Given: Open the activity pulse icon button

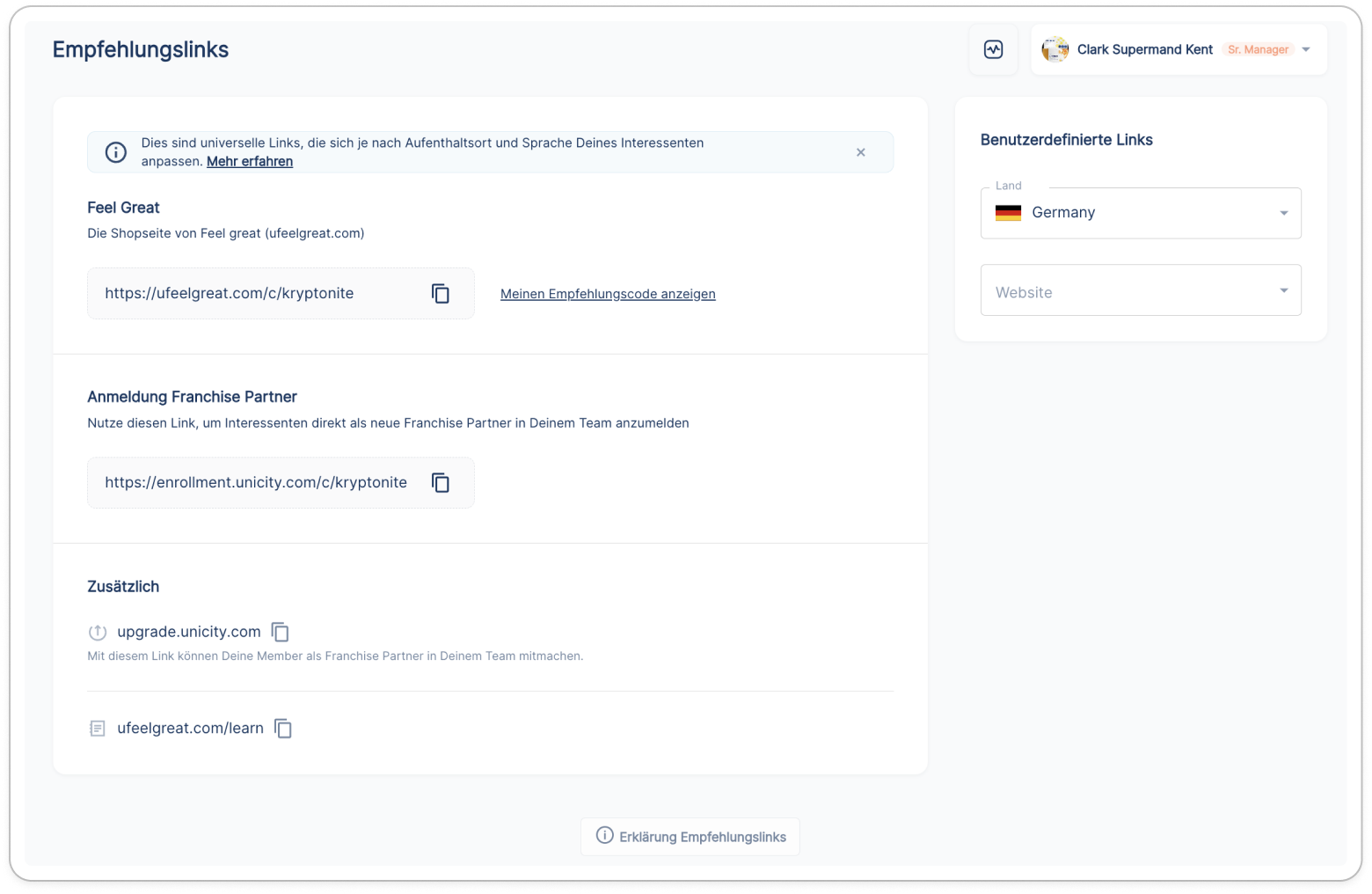Looking at the screenshot, I should 993,49.
